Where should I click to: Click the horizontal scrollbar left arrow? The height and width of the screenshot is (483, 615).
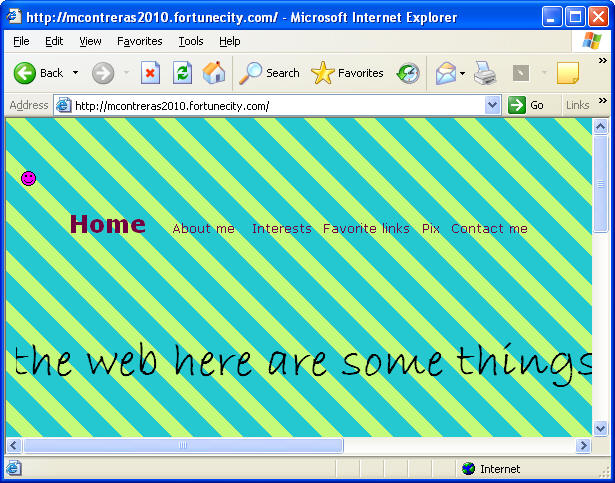coord(14,445)
